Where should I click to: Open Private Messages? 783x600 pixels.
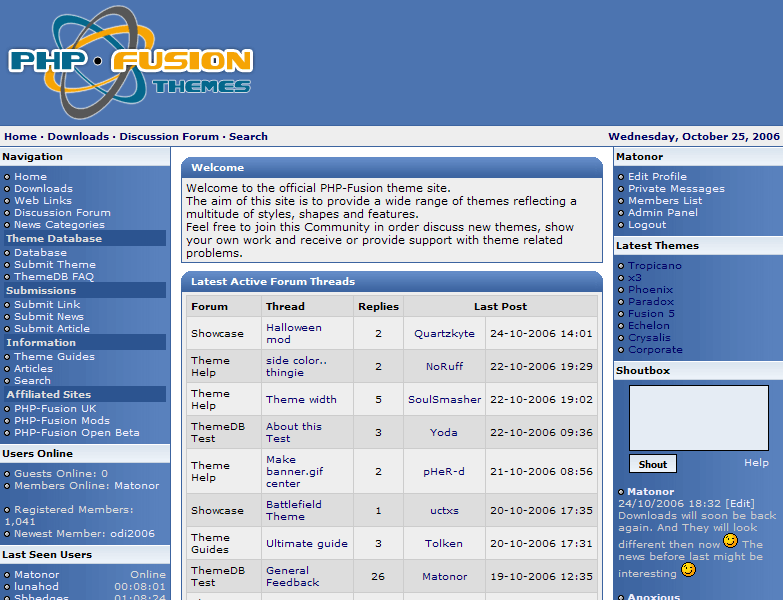coord(676,189)
